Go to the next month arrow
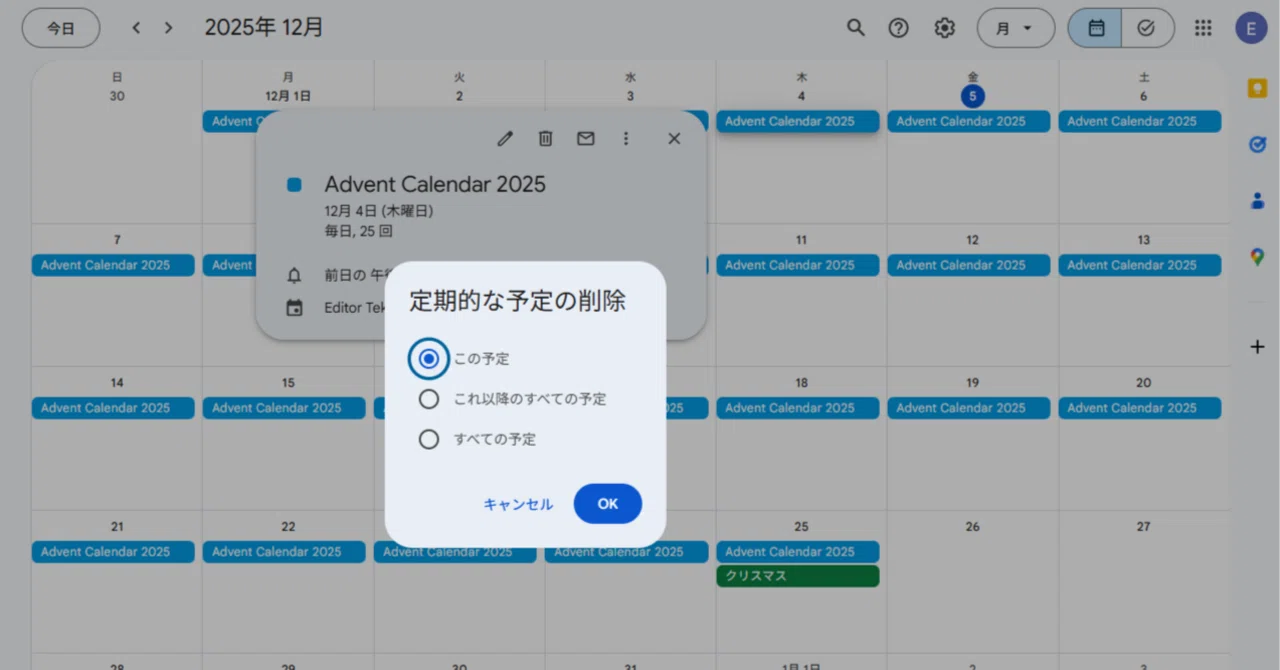This screenshot has height=670, width=1280. click(168, 28)
